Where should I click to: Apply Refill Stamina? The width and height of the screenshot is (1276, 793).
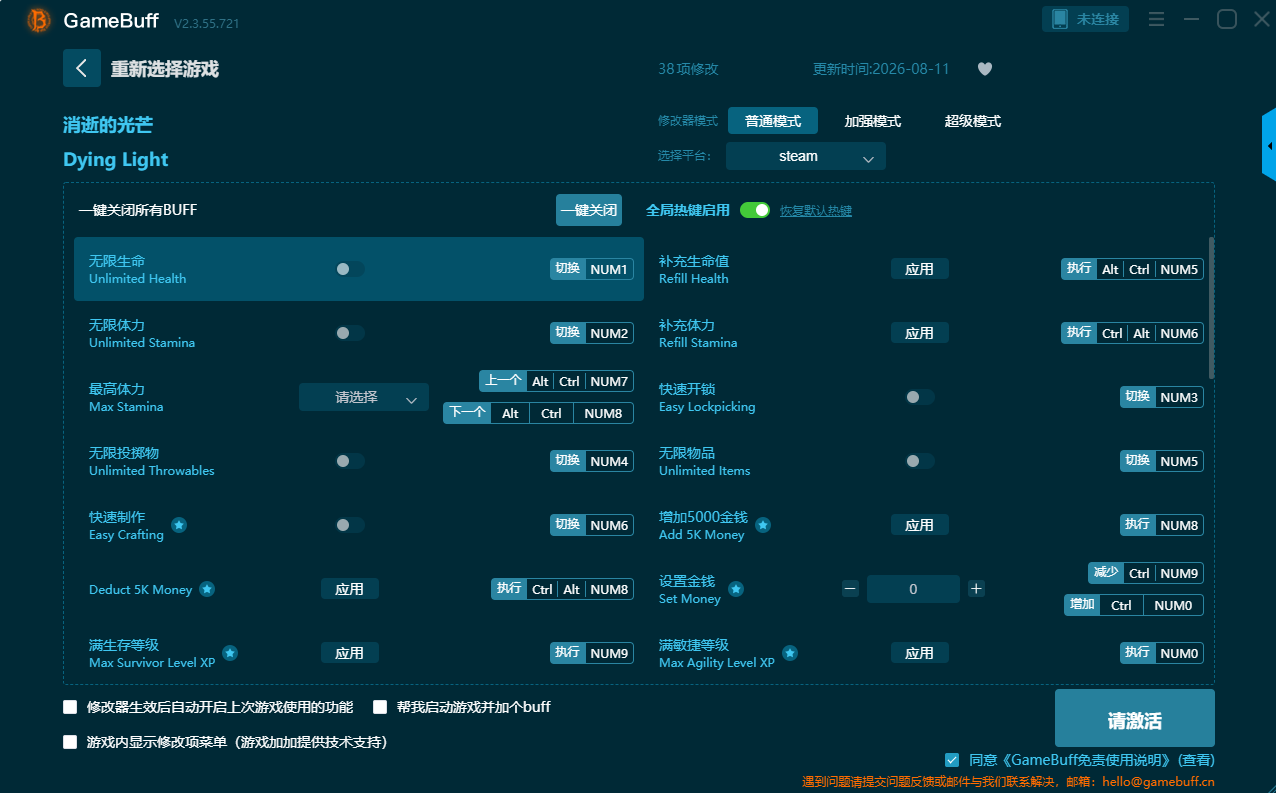coord(920,333)
